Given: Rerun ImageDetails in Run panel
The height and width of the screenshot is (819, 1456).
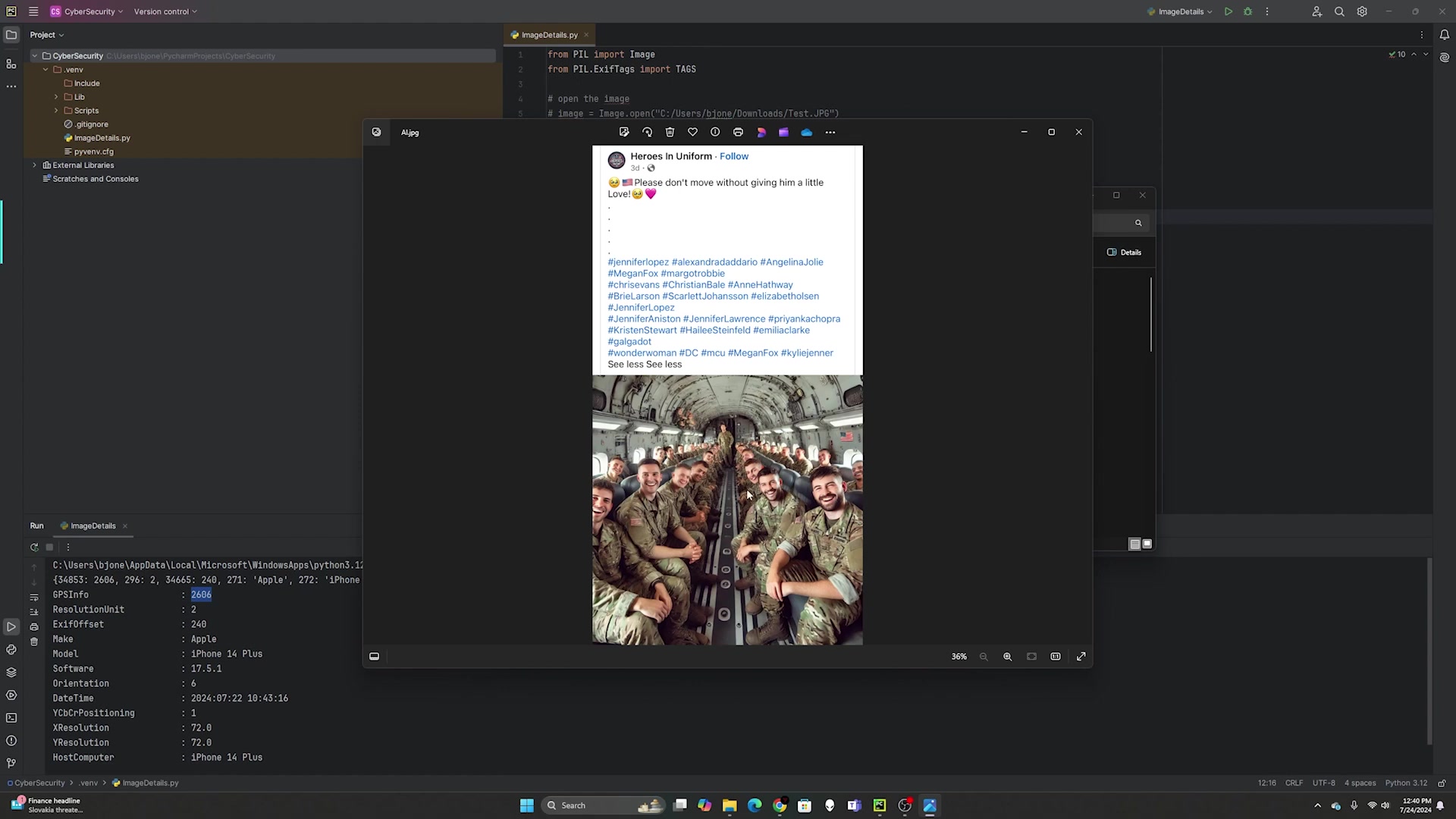Looking at the screenshot, I should tap(34, 547).
